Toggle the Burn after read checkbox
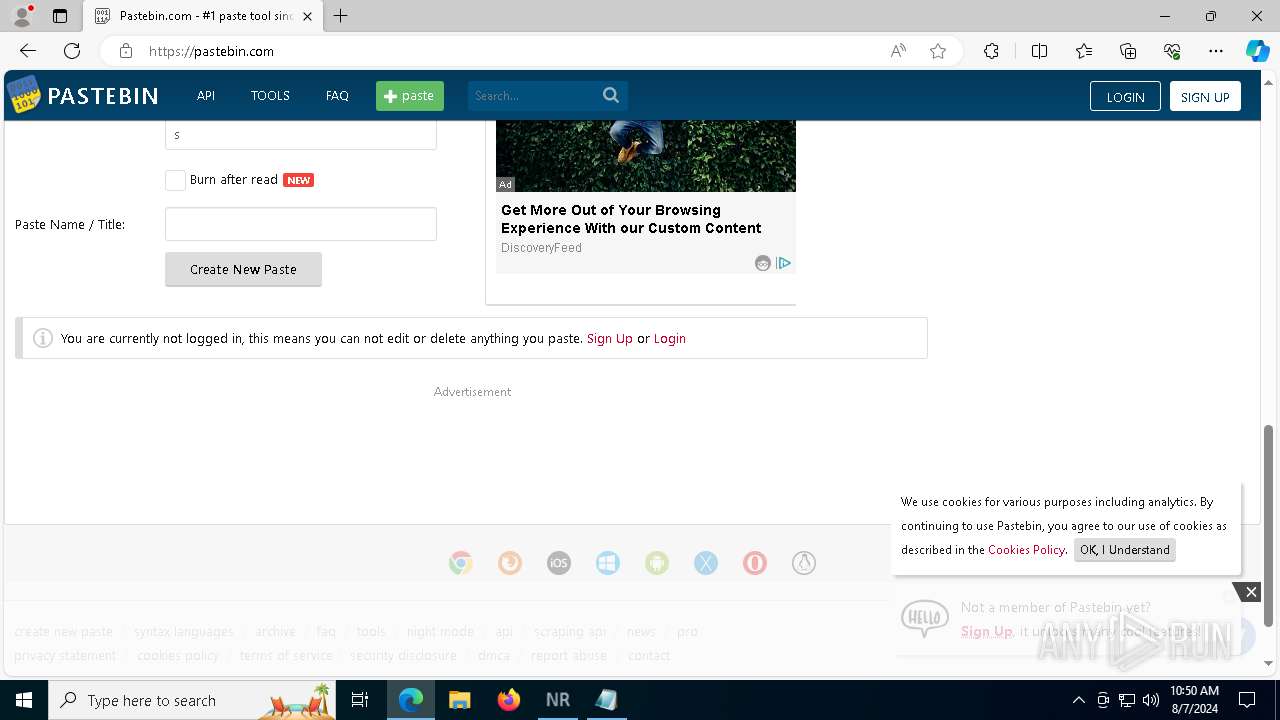Image resolution: width=1280 pixels, height=720 pixels. point(175,180)
